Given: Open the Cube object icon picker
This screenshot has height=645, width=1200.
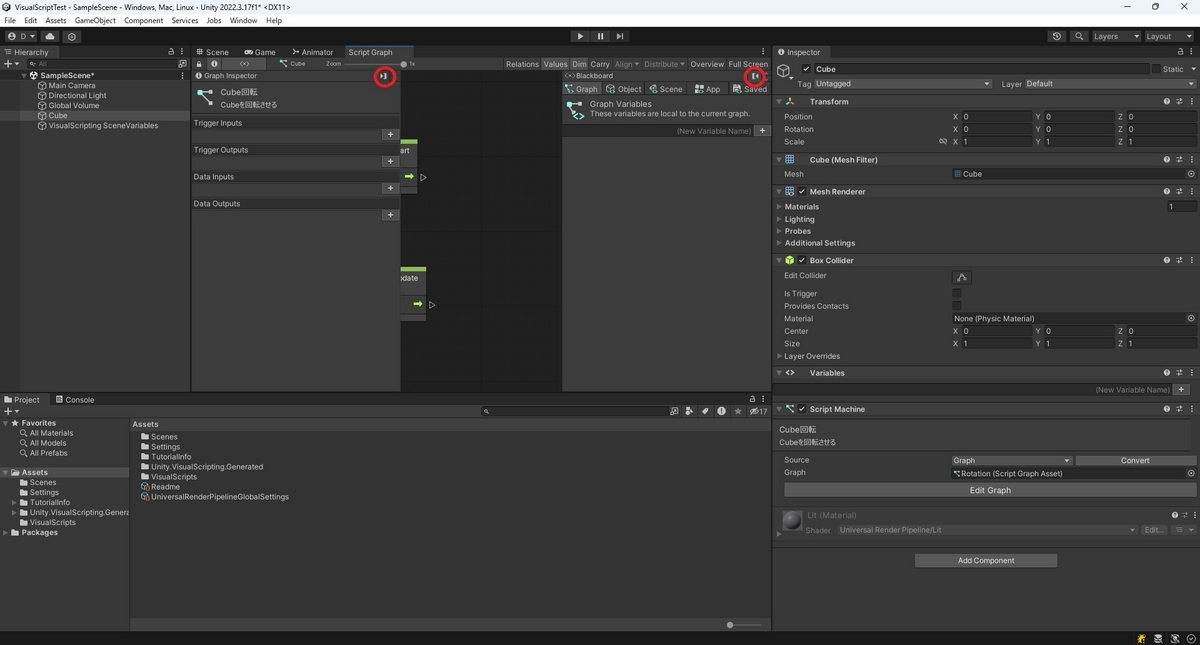Looking at the screenshot, I should pos(786,72).
